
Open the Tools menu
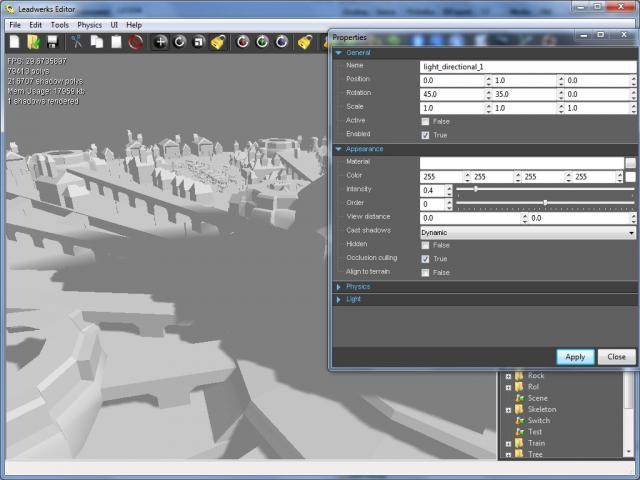(60, 24)
